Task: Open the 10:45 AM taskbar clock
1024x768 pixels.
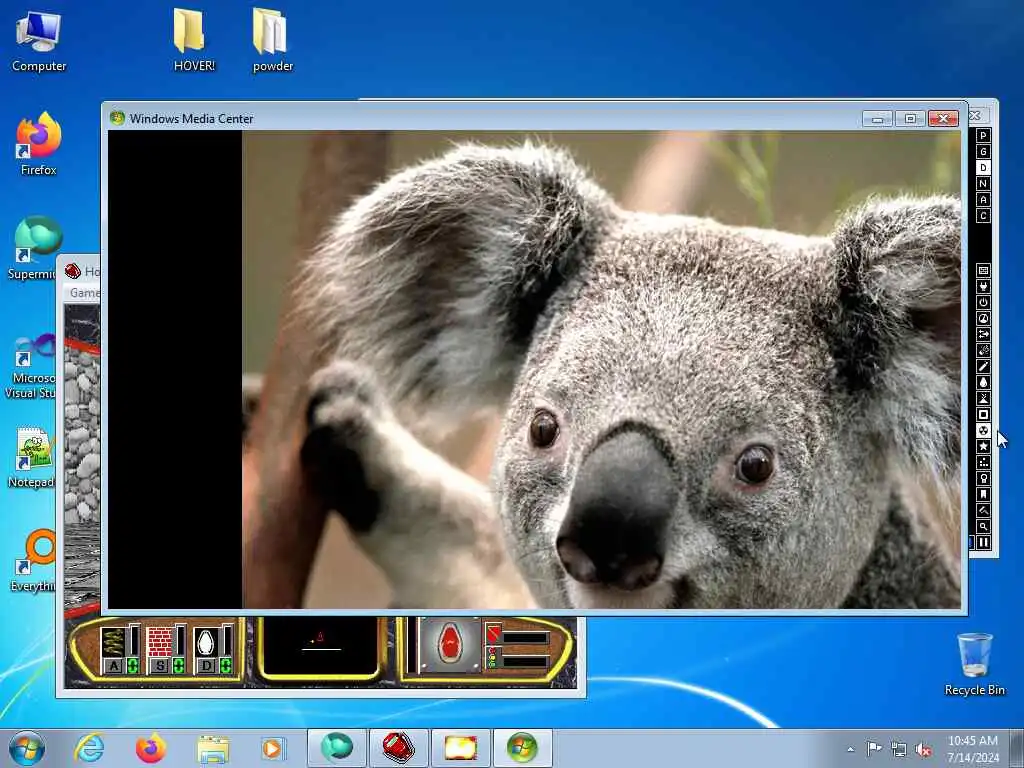Action: 973,748
